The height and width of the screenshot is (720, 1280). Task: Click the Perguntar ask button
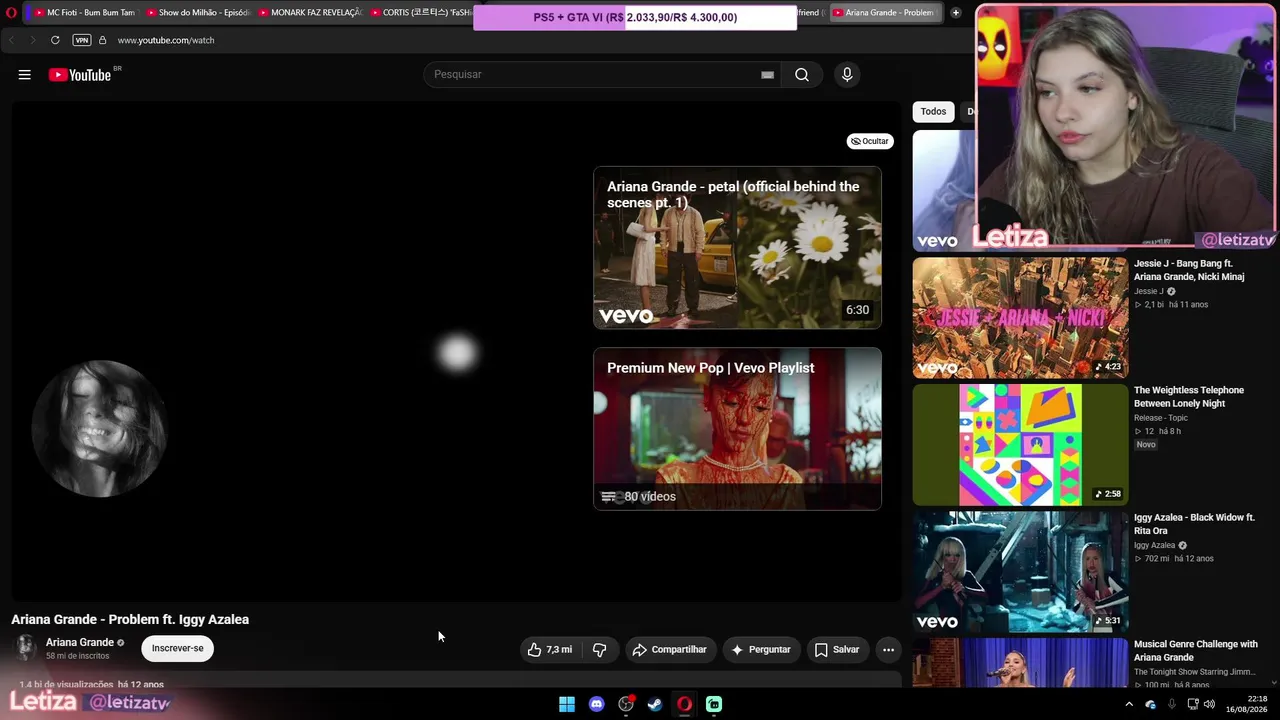point(761,650)
